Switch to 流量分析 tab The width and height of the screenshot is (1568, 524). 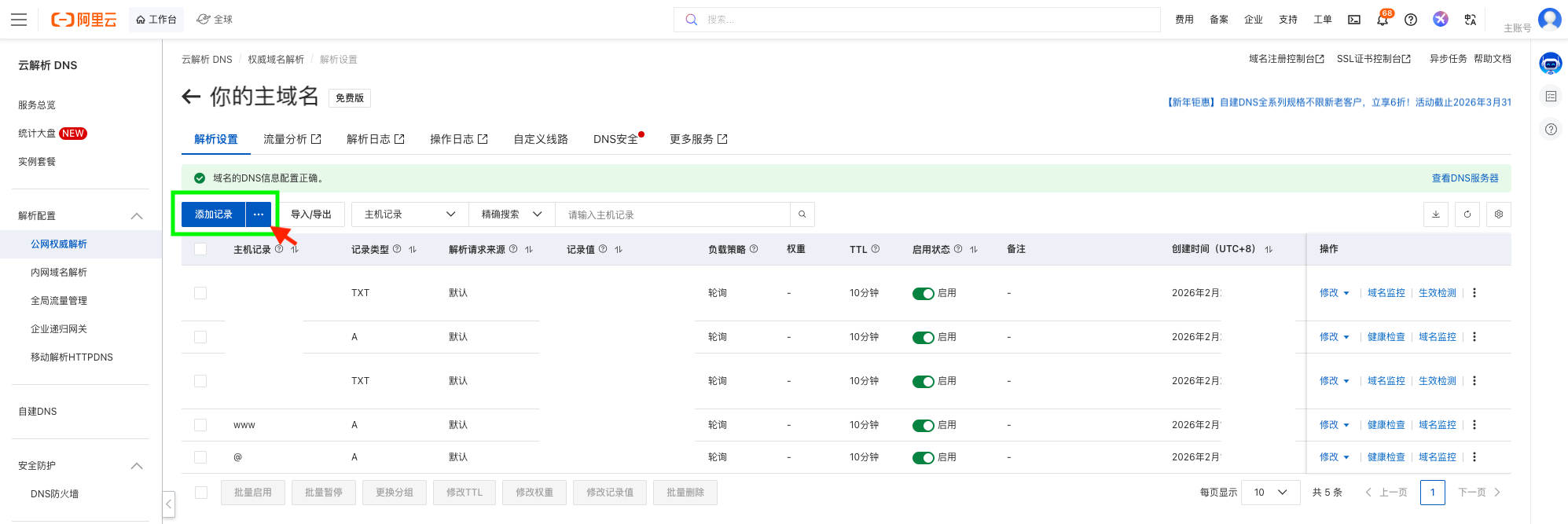[x=292, y=139]
